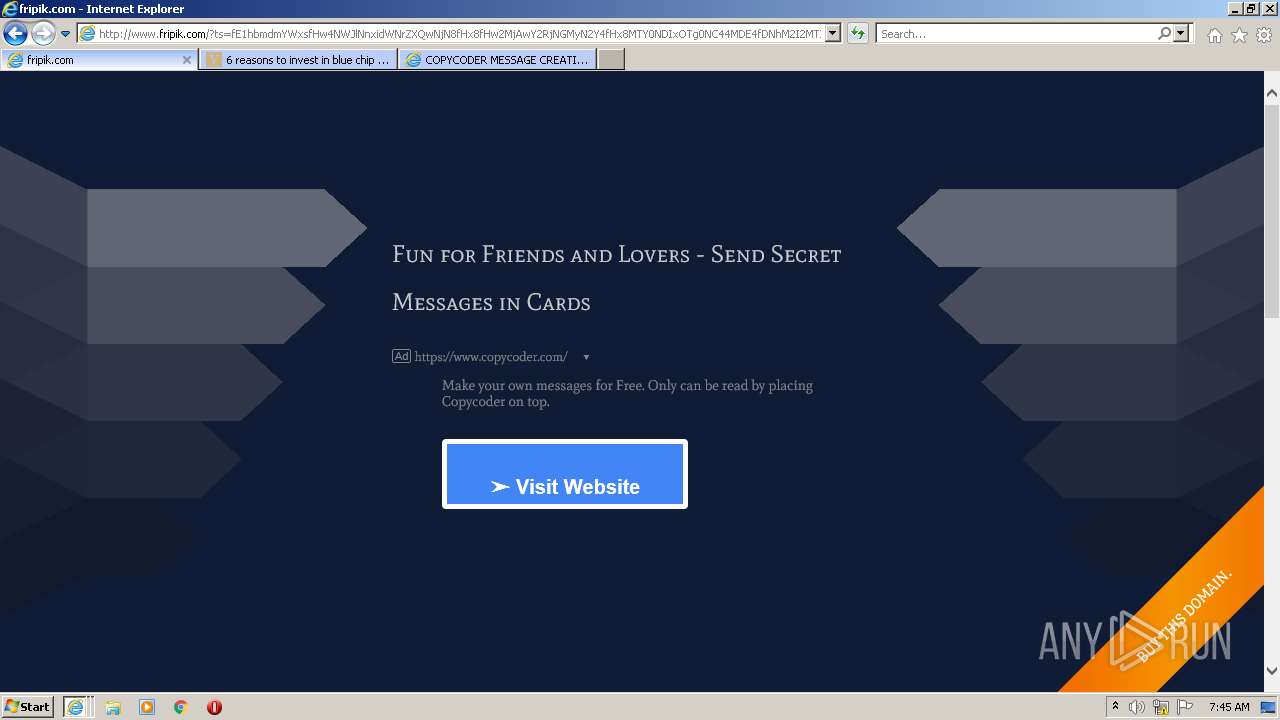Open the Favorites star icon
The height and width of the screenshot is (720, 1280).
1239,35
